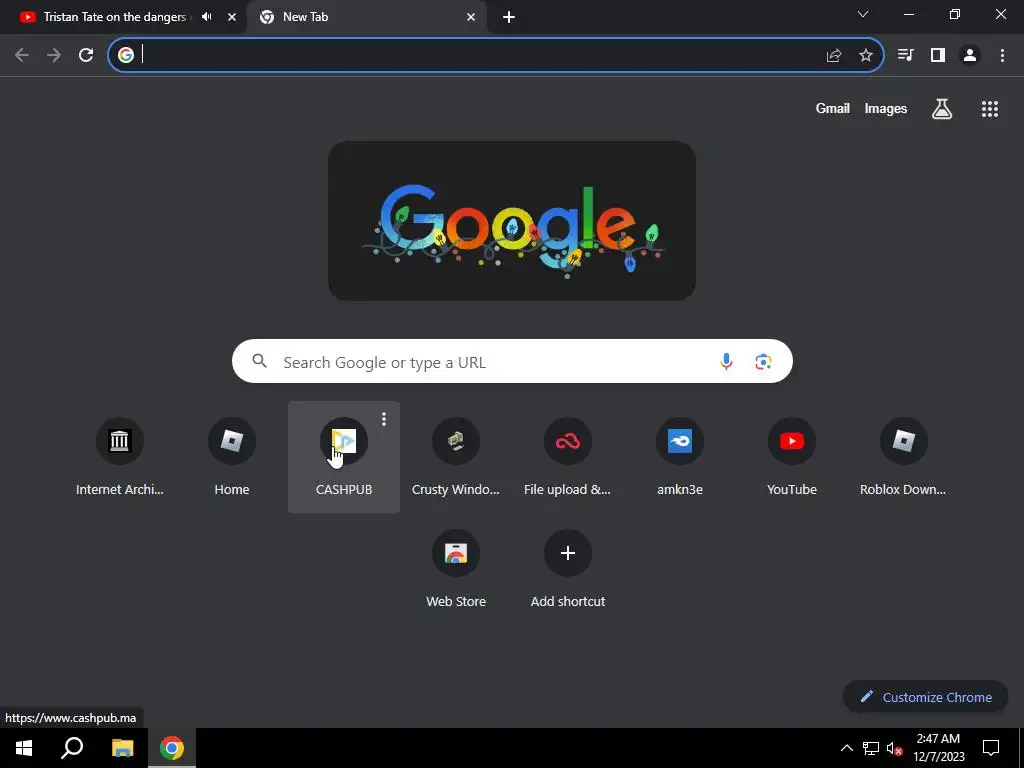The width and height of the screenshot is (1024, 768).
Task: Click Customize Chrome button
Action: 925,697
